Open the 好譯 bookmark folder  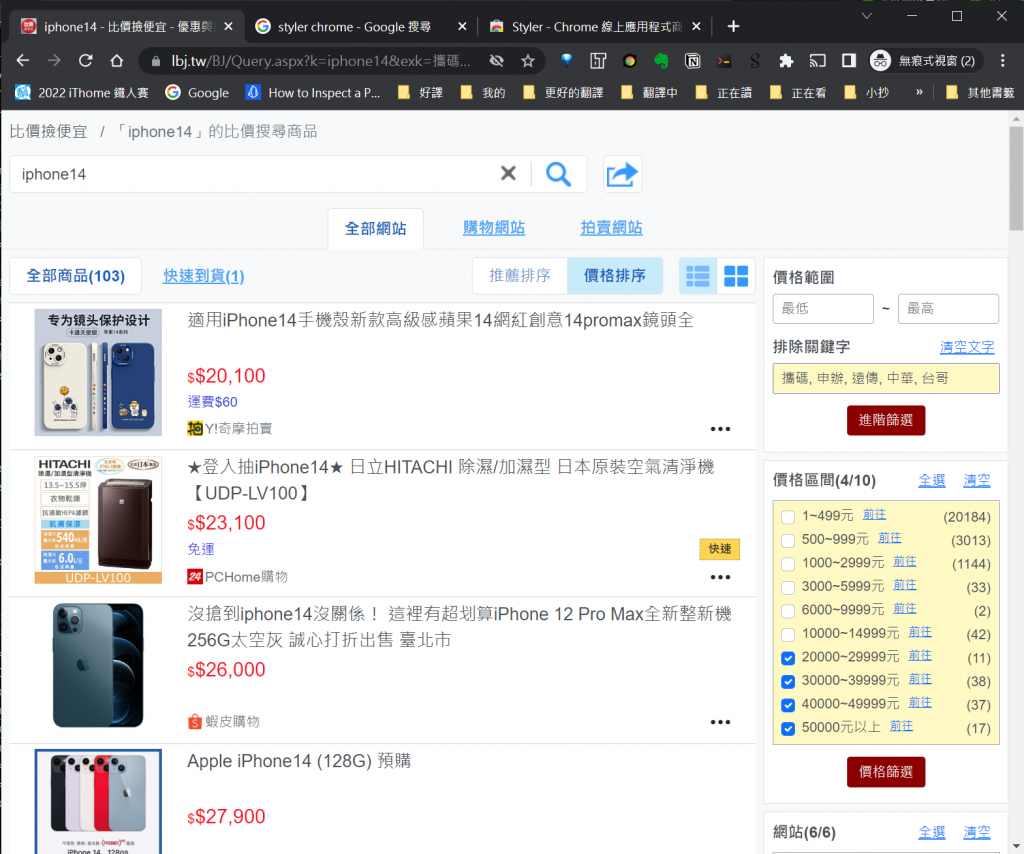(421, 93)
